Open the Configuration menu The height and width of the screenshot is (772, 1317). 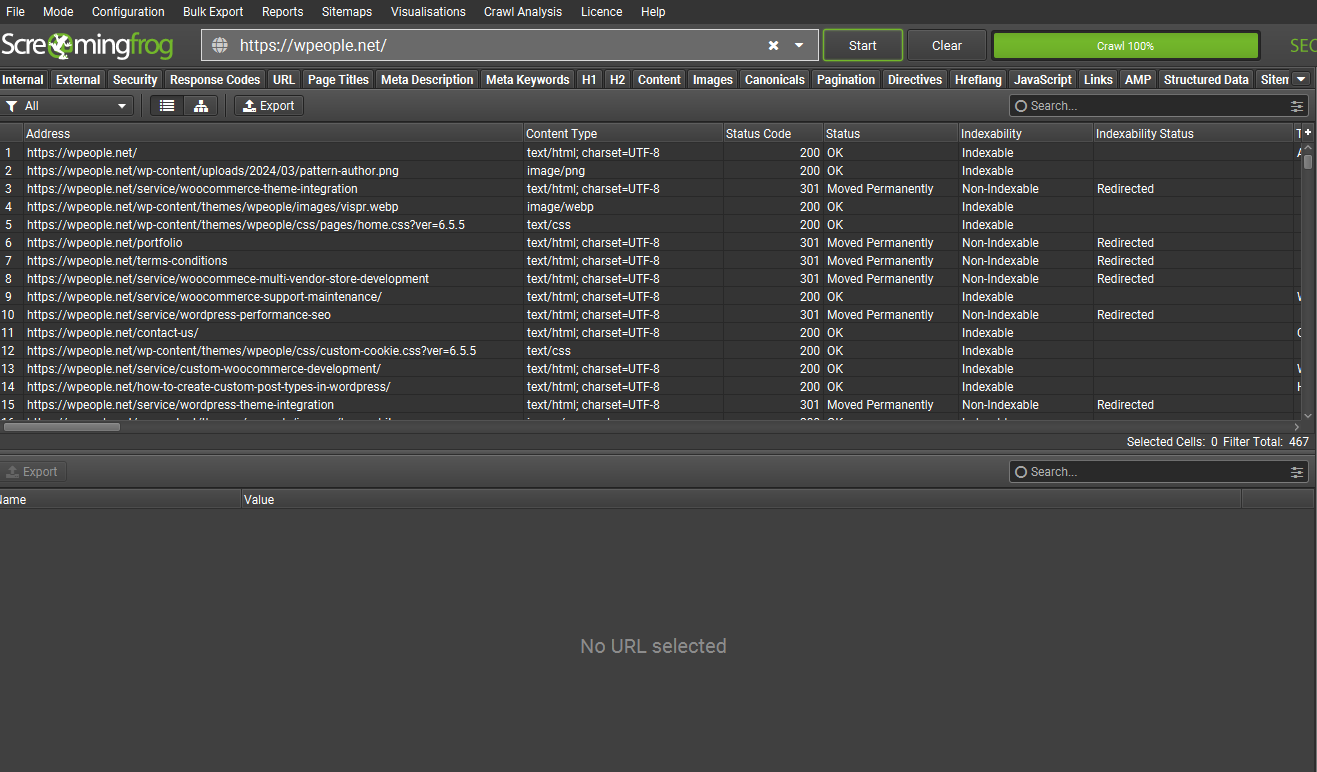[128, 12]
